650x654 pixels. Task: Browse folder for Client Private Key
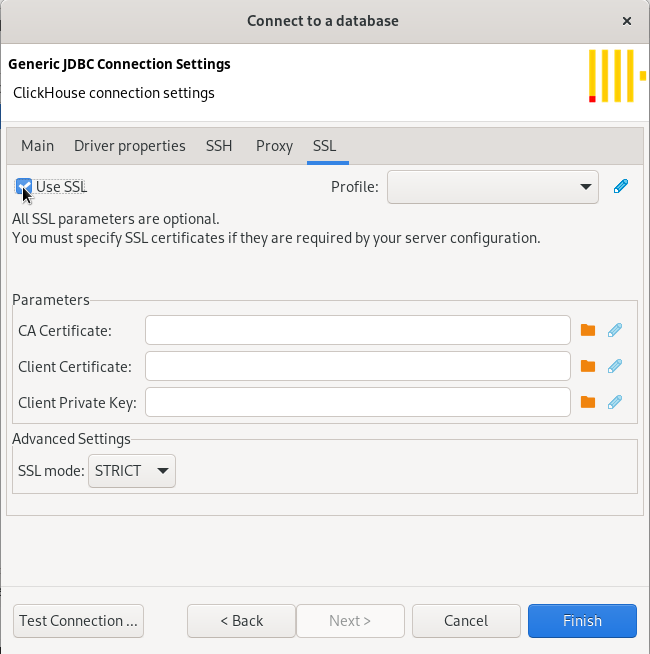pos(588,402)
